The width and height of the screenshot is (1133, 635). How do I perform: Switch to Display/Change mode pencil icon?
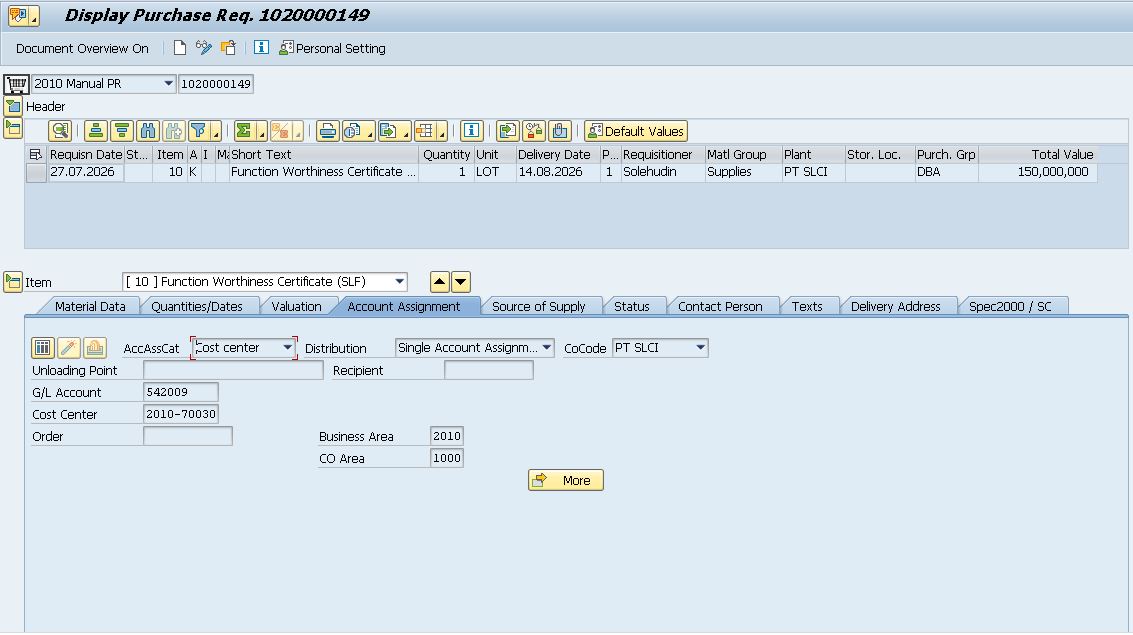(x=204, y=48)
